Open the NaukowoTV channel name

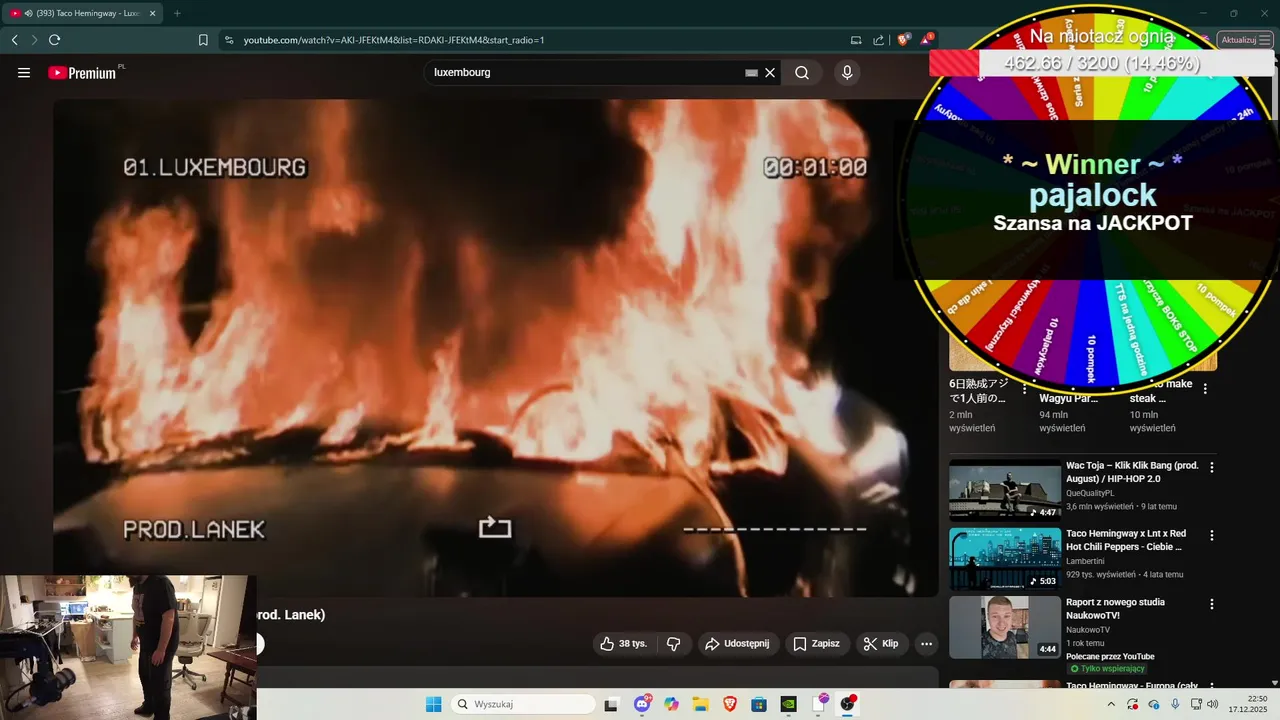pos(1088,629)
